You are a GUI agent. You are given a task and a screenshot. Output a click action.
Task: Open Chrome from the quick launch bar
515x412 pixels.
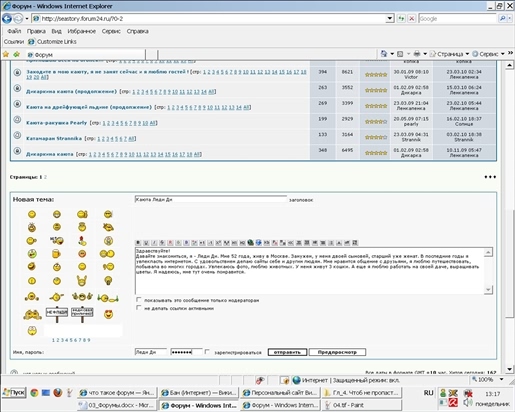34,393
